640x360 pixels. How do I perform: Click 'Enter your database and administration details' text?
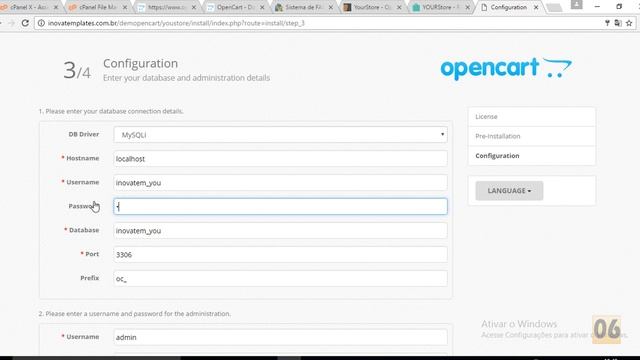[187, 78]
